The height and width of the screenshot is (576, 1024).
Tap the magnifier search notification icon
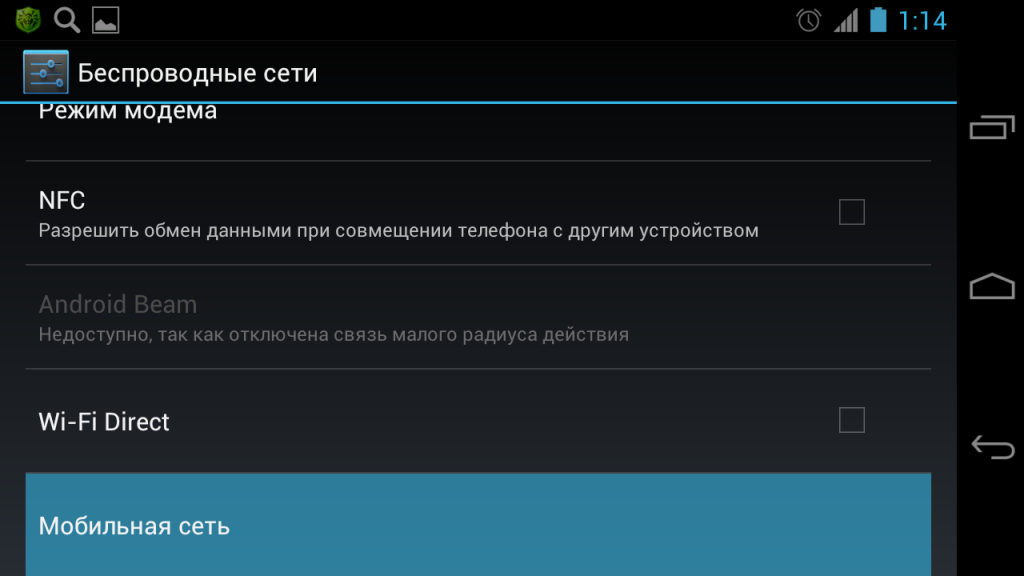(67, 20)
